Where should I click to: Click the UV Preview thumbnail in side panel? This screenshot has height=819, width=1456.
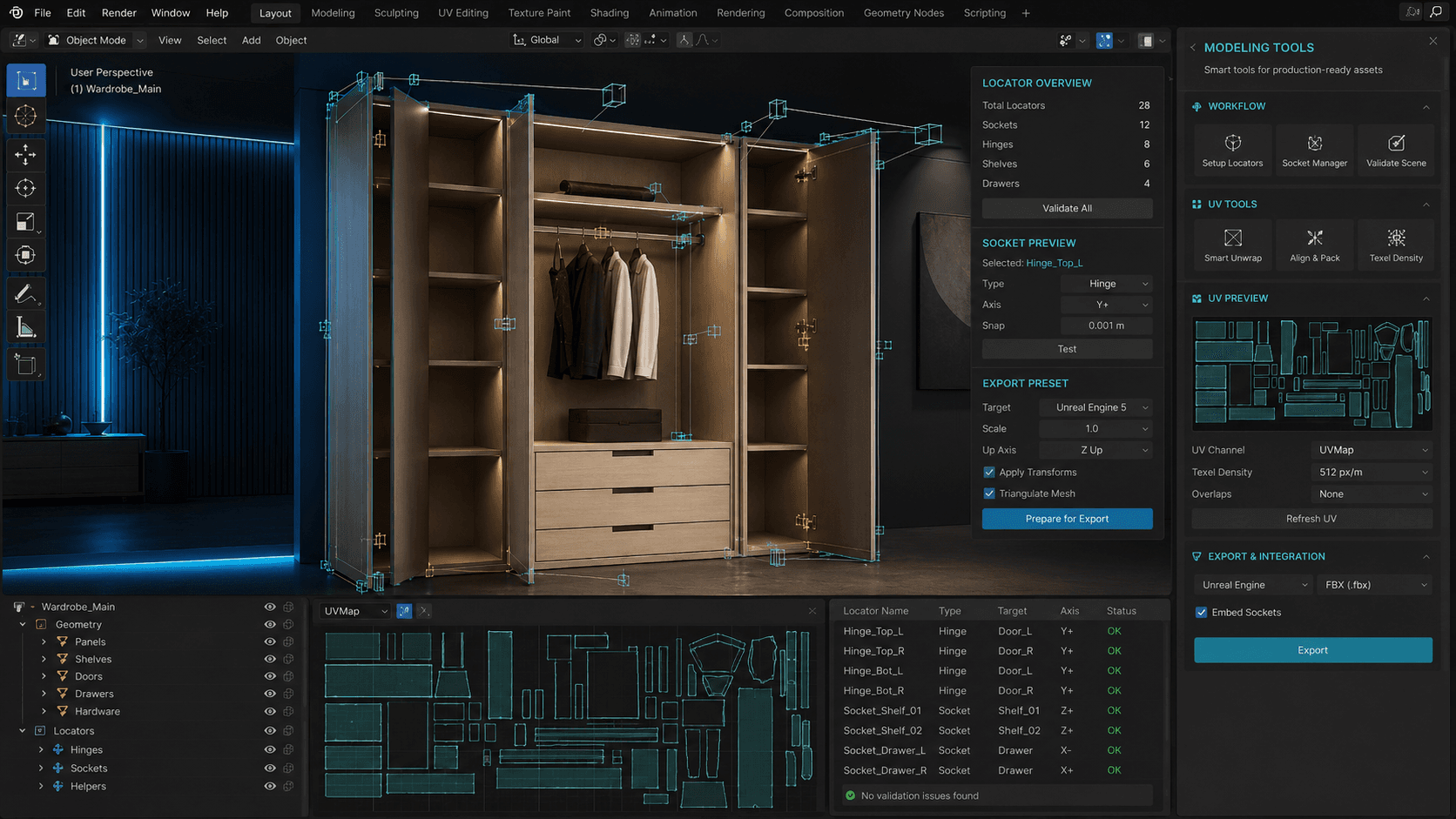coord(1311,373)
